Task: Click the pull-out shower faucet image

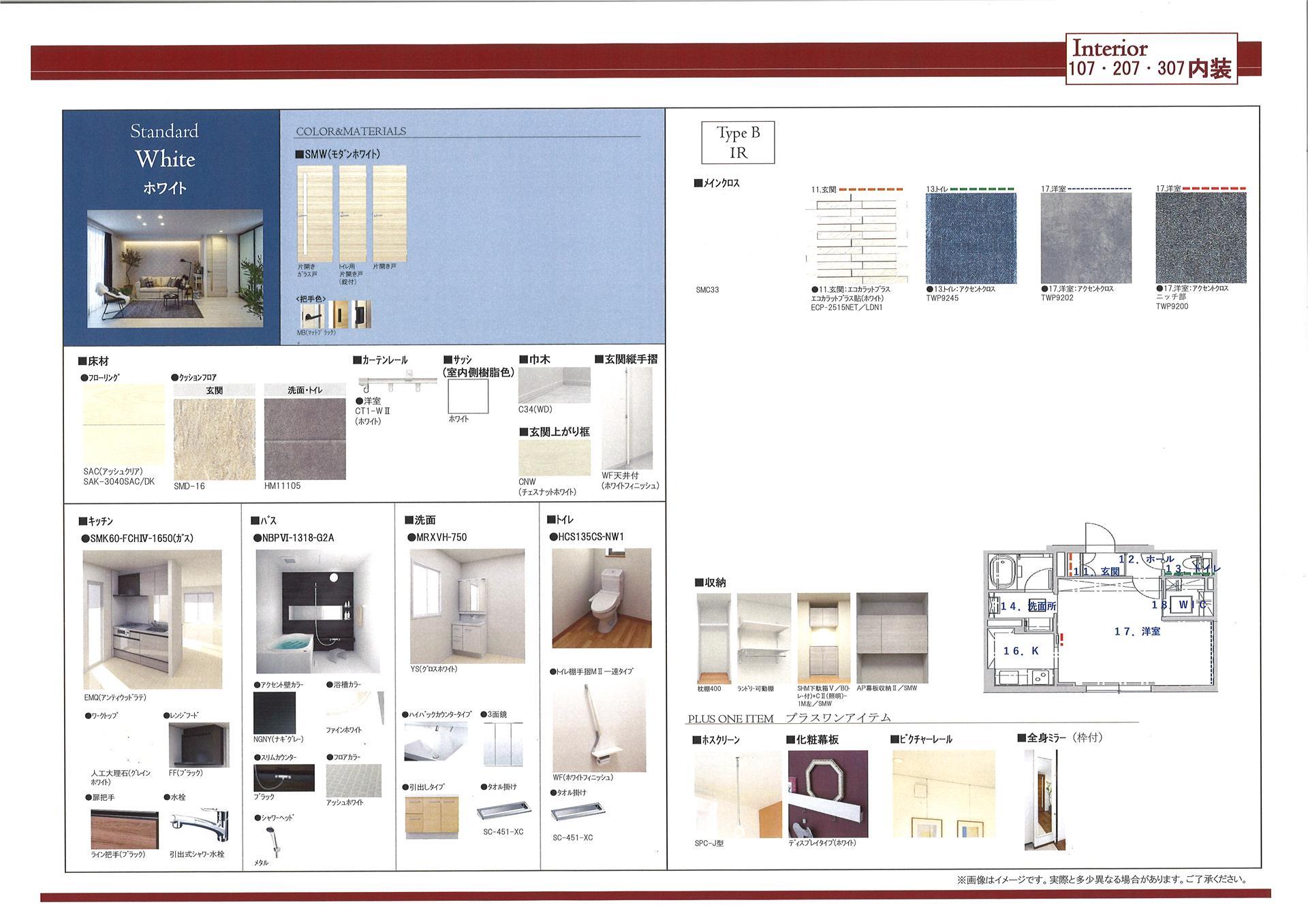Action: click(198, 825)
